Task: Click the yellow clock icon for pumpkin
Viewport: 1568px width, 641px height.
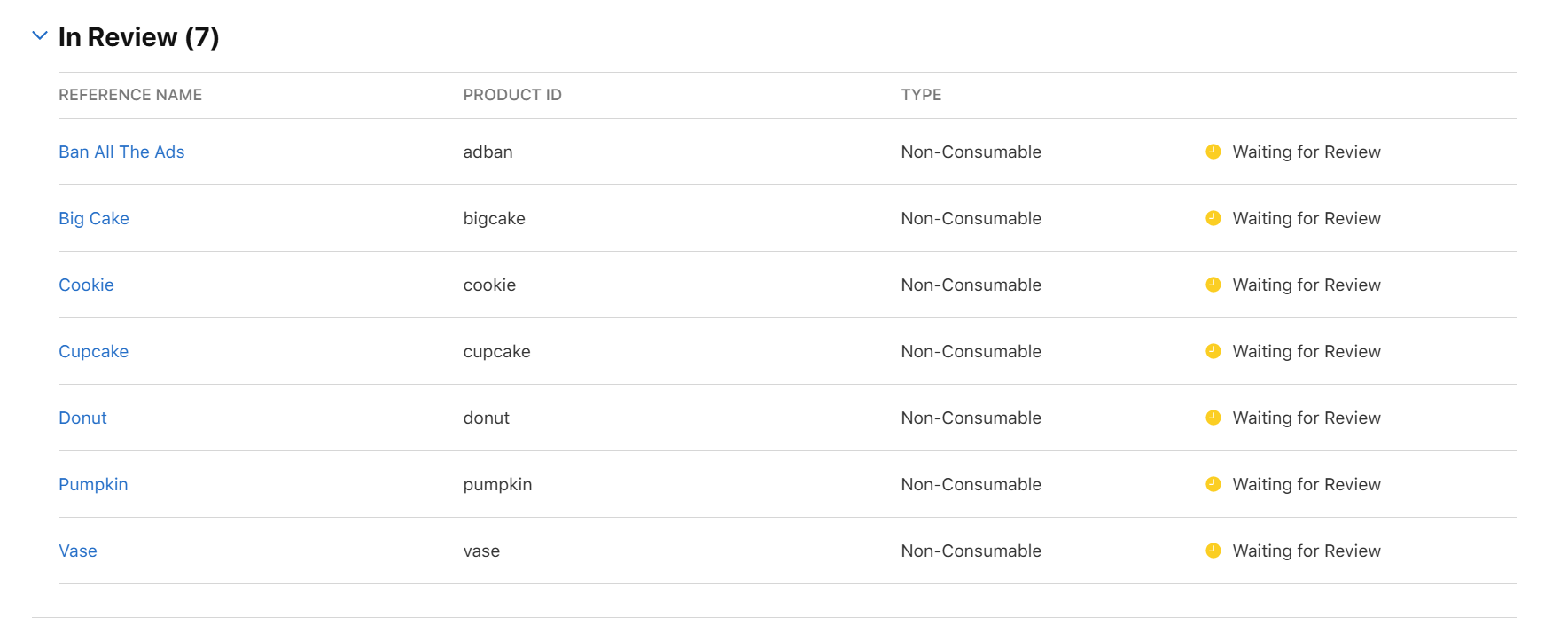Action: [x=1213, y=484]
